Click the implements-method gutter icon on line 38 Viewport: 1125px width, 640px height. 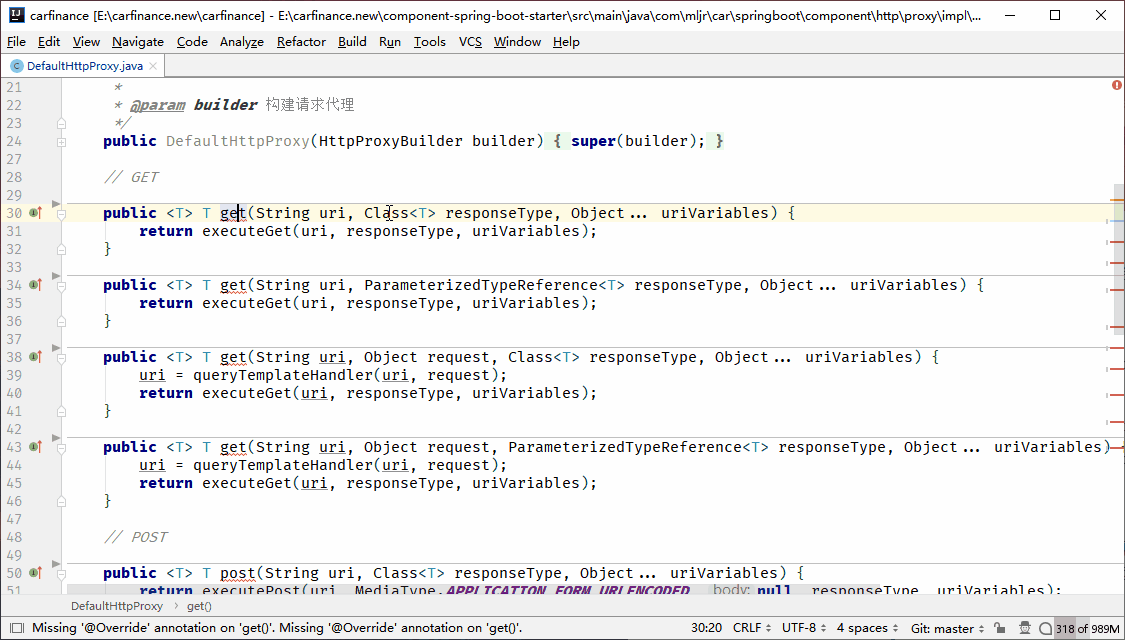click(35, 357)
